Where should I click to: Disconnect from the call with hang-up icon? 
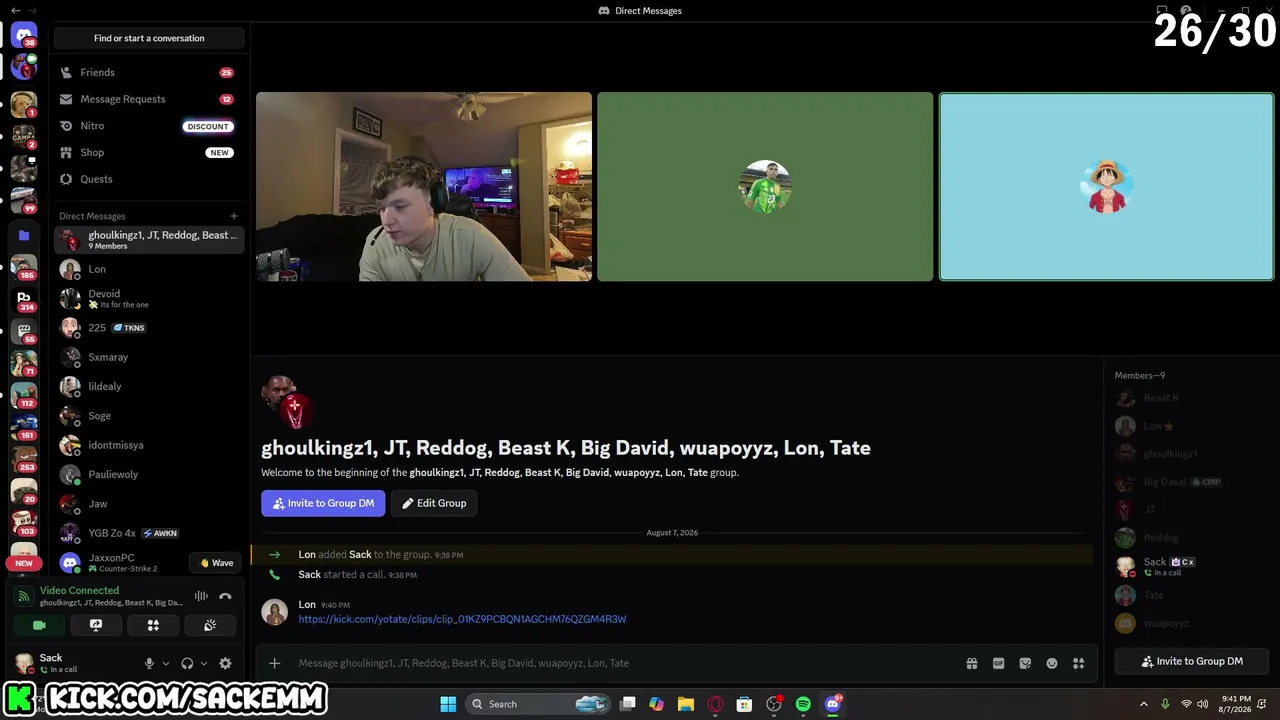225,596
